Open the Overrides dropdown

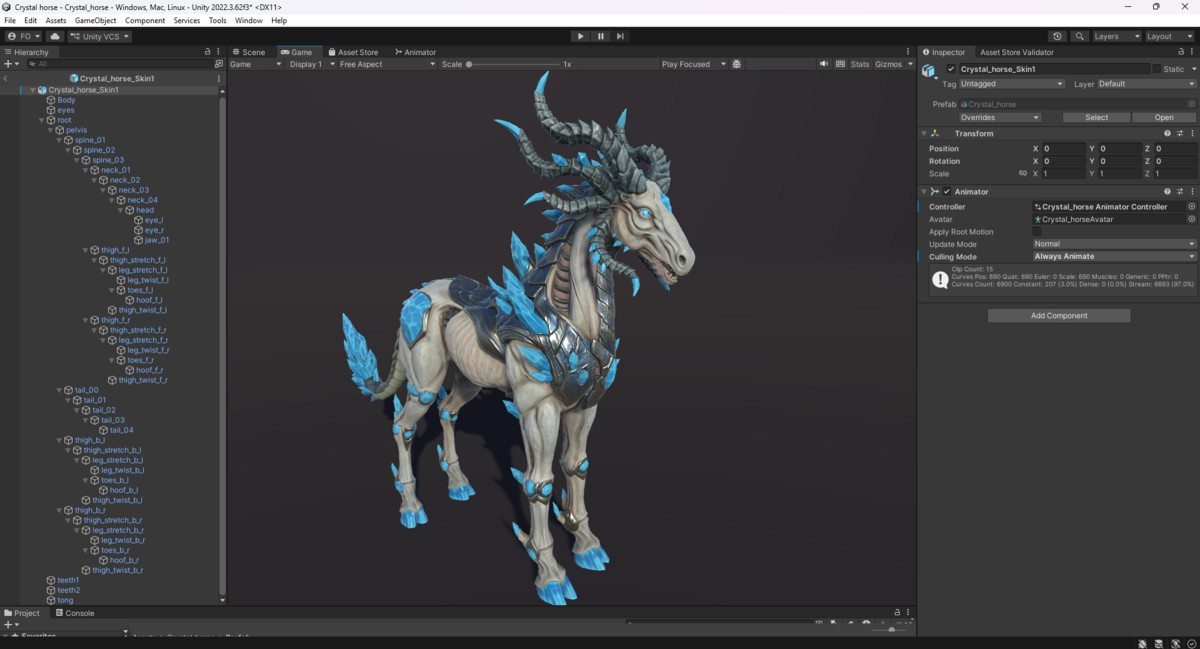(1000, 117)
